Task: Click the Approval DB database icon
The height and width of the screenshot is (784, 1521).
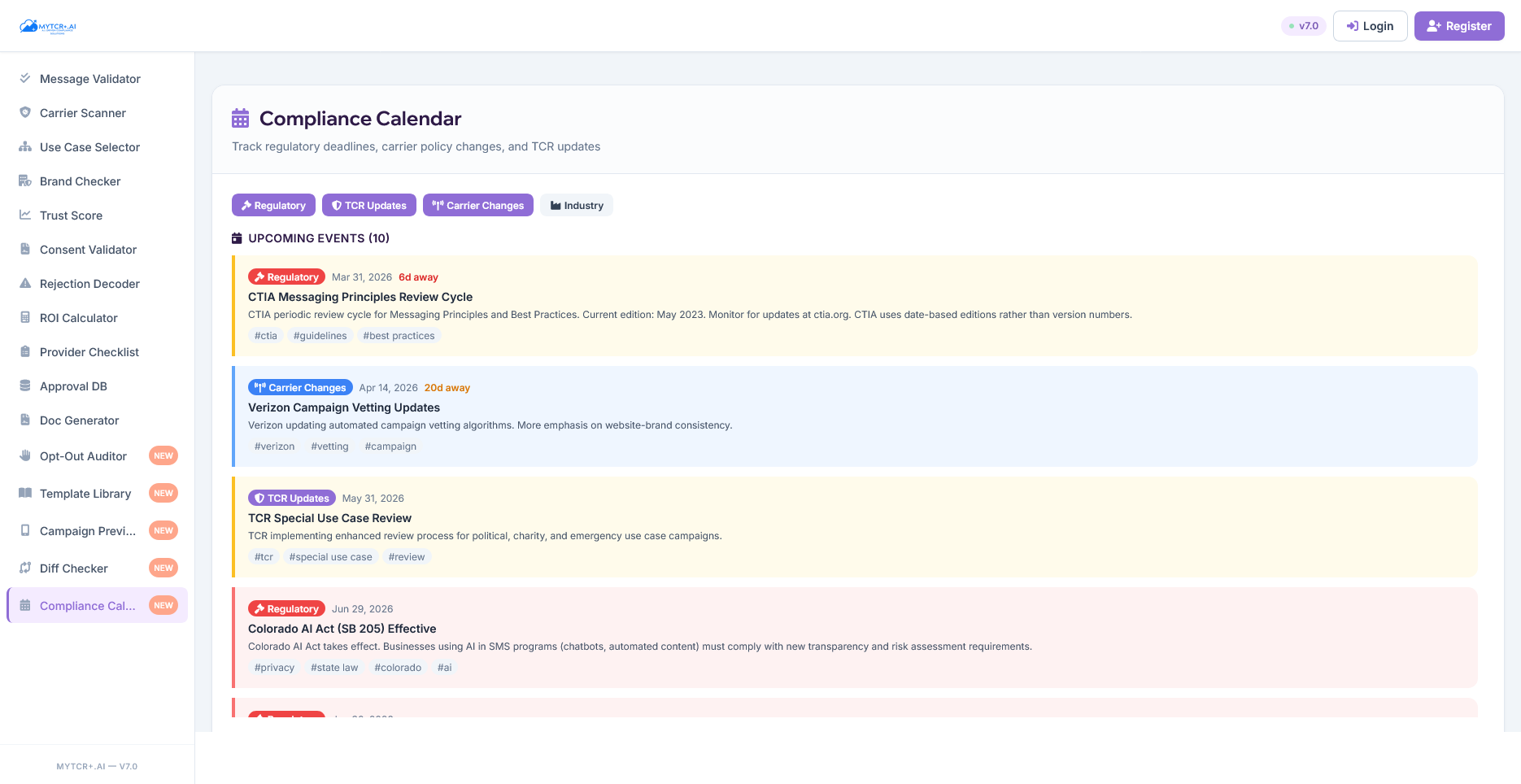Action: 25,385
